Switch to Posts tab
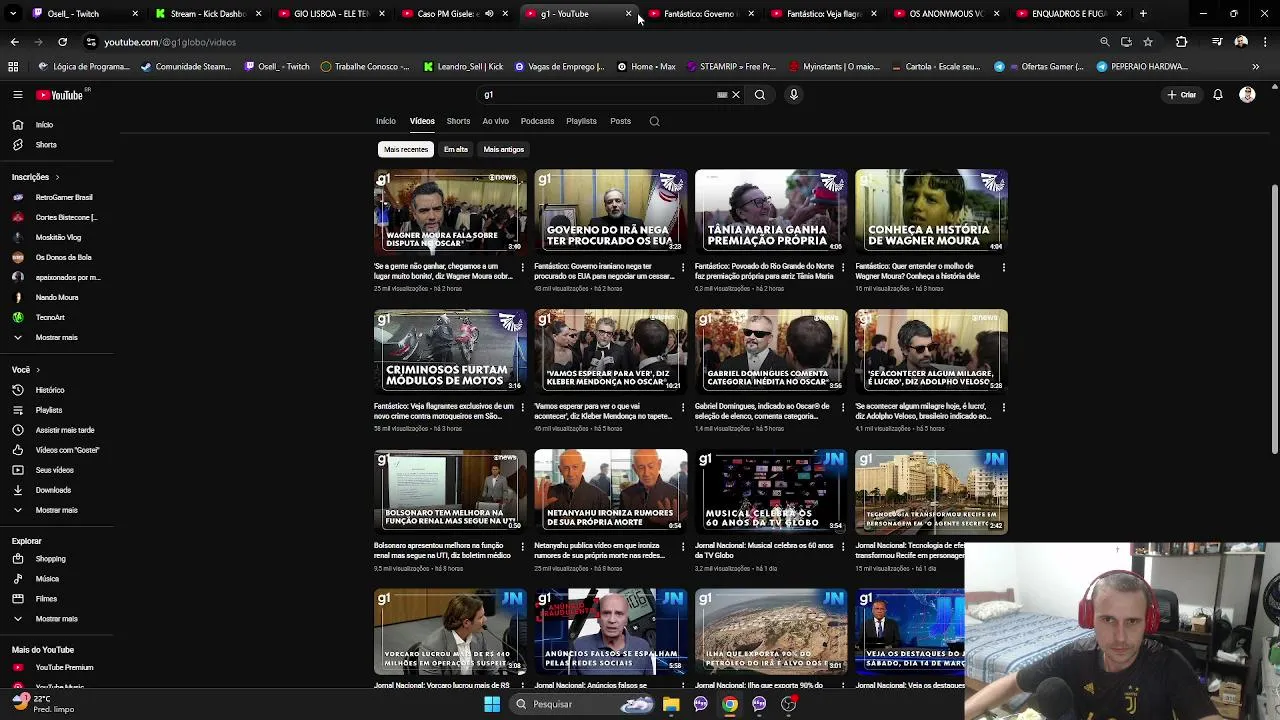Screen dimensions: 1280x720 click(620, 121)
